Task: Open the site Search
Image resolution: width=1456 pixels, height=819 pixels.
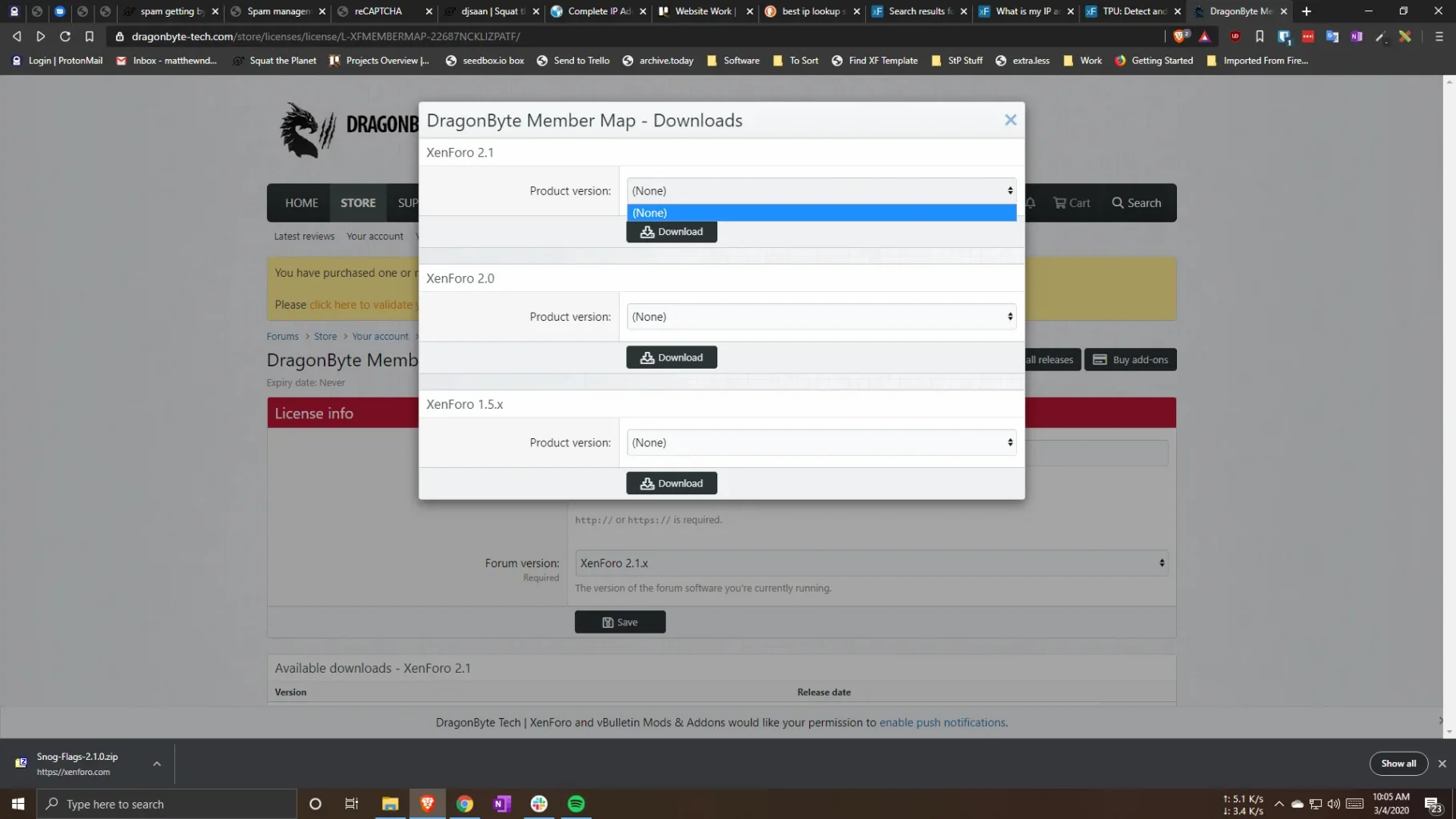Action: pos(1136,203)
